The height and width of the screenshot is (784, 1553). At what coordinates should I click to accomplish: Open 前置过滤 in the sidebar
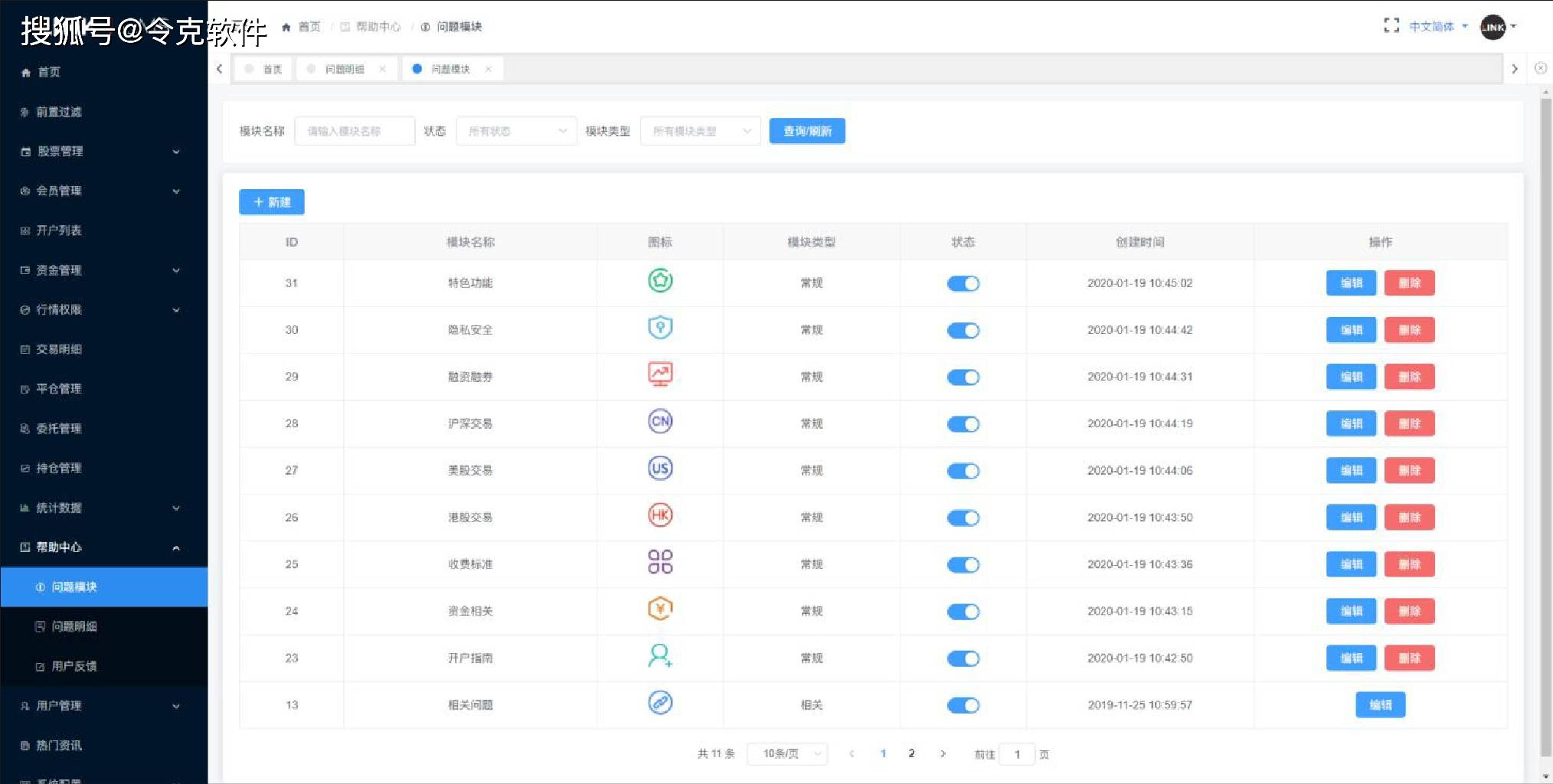[x=104, y=112]
